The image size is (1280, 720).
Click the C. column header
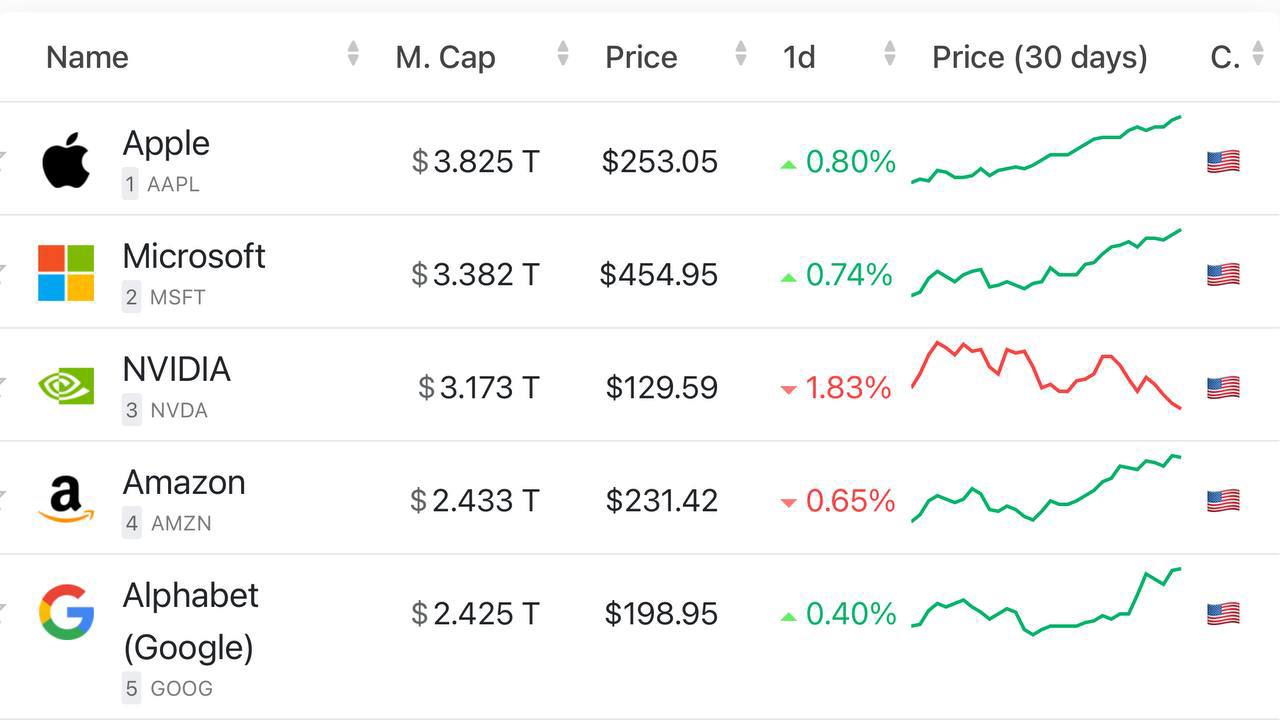tap(1225, 57)
